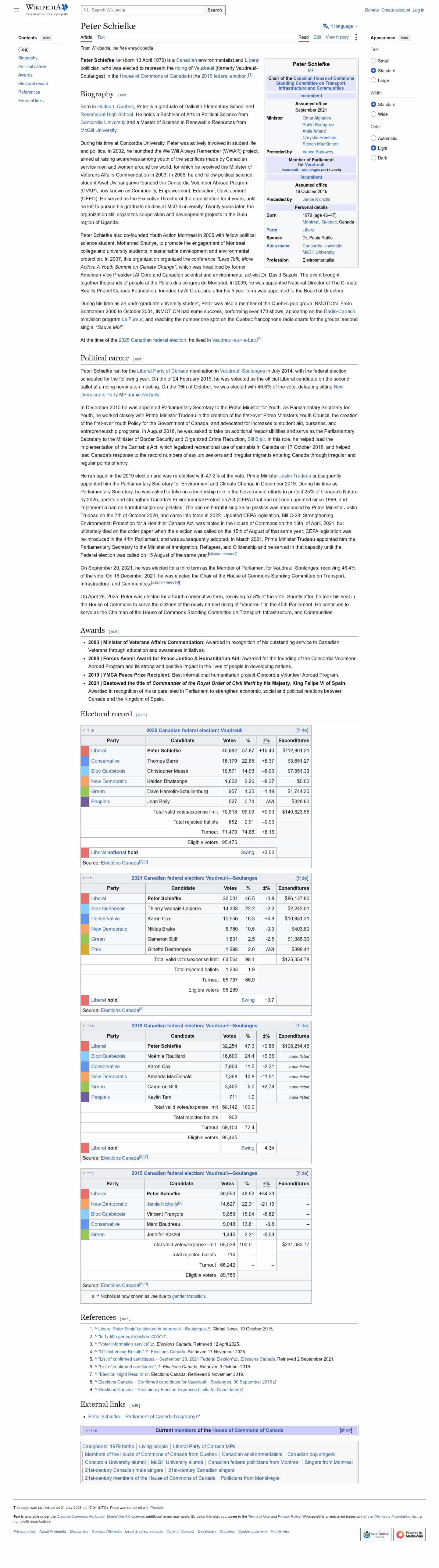Select the Small text size option
The width and height of the screenshot is (439, 1568).
pos(373,61)
